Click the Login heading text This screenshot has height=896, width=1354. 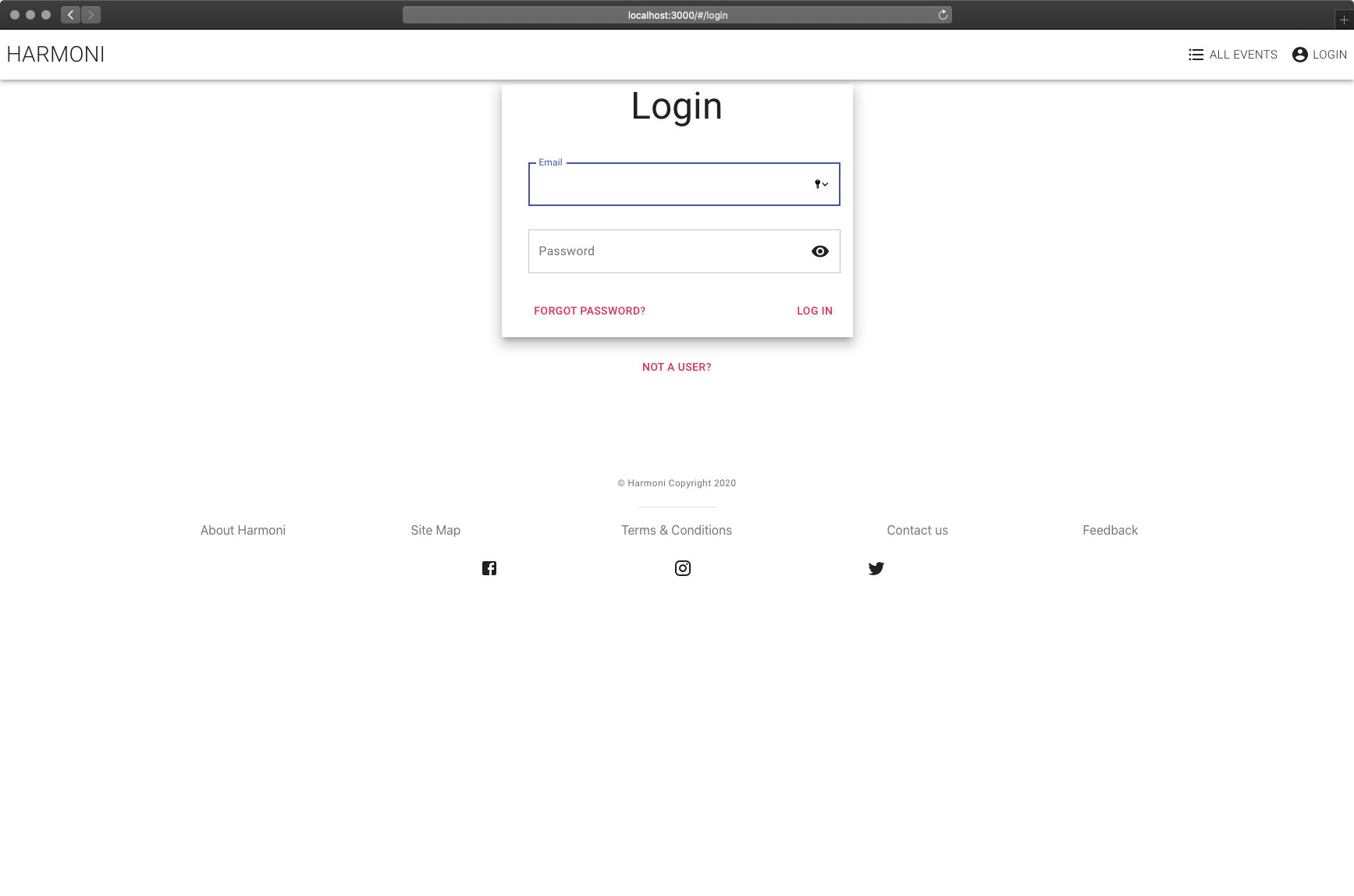pos(677,106)
